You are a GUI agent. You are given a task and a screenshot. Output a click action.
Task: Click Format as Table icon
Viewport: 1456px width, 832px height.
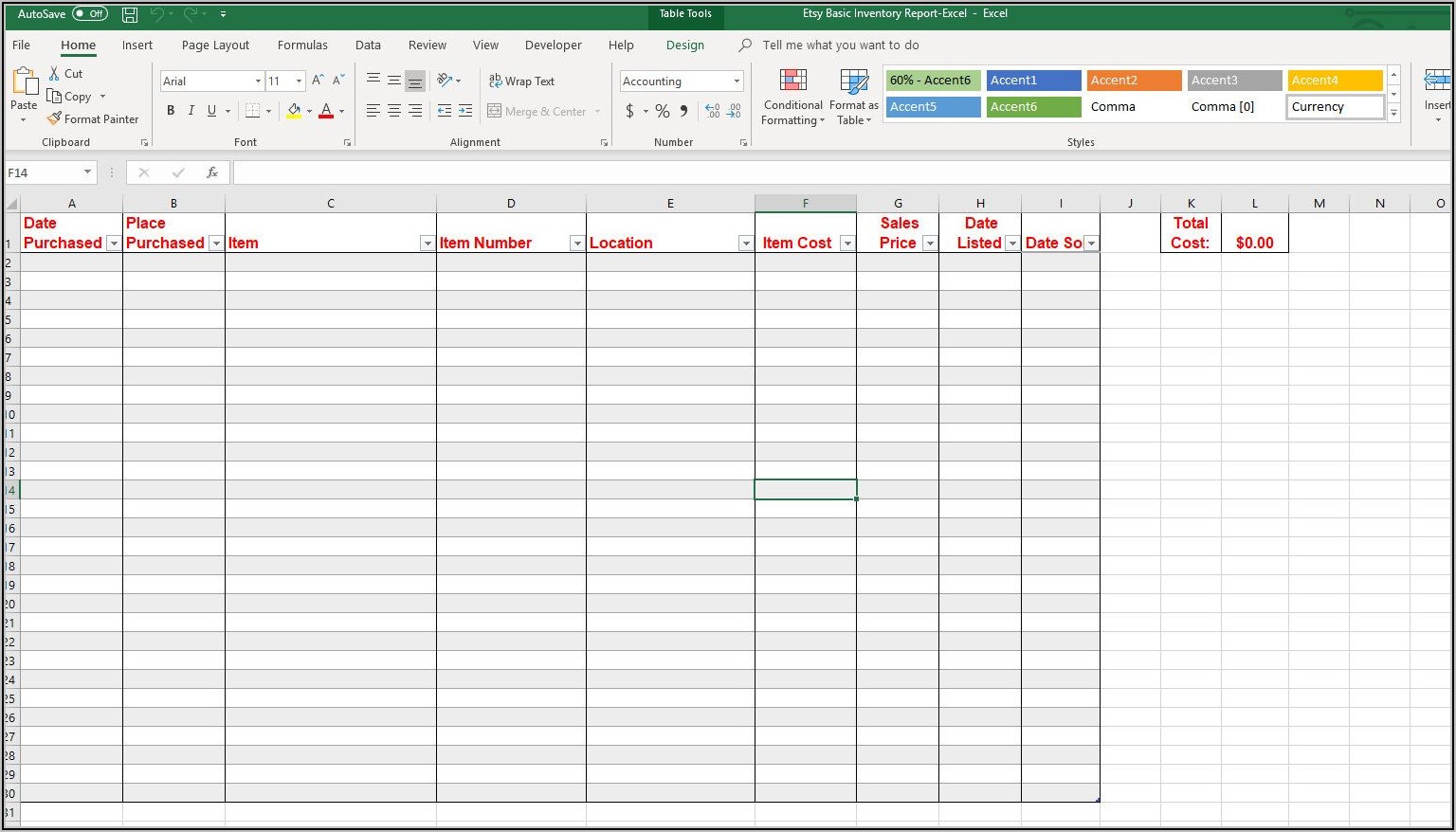[853, 97]
